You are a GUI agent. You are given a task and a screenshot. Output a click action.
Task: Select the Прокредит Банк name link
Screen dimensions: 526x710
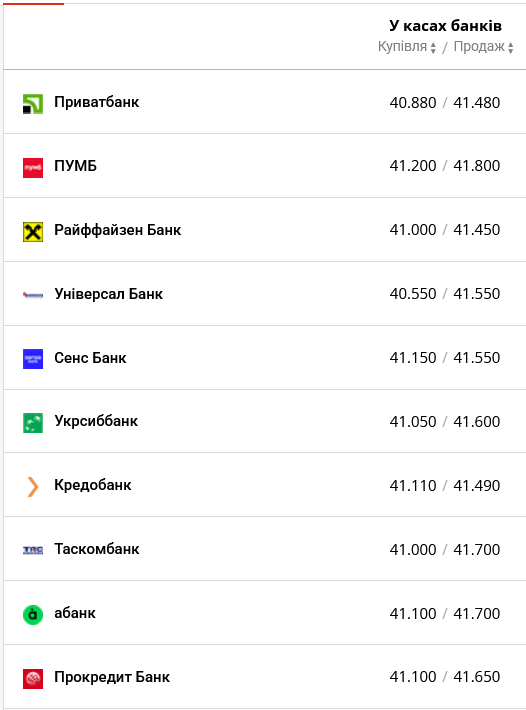[112, 677]
